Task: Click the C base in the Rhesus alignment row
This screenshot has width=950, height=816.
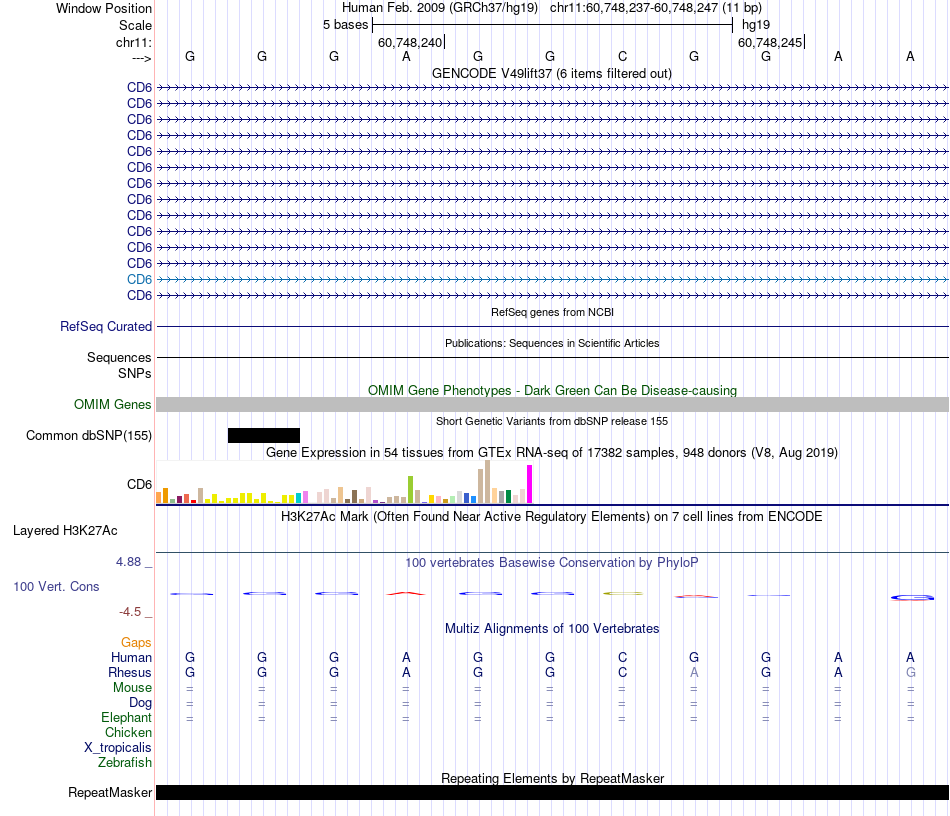Action: pyautogui.click(x=622, y=672)
